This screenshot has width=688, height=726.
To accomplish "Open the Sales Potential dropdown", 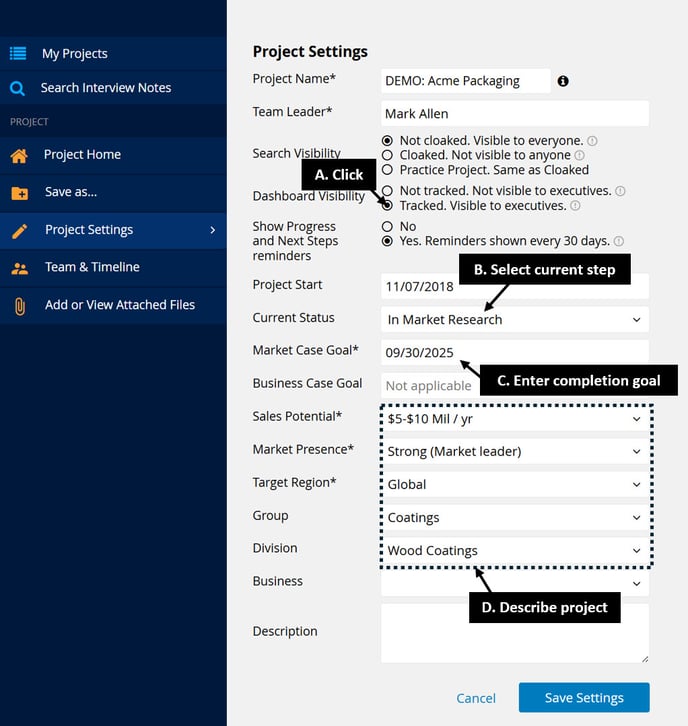I will [x=515, y=419].
